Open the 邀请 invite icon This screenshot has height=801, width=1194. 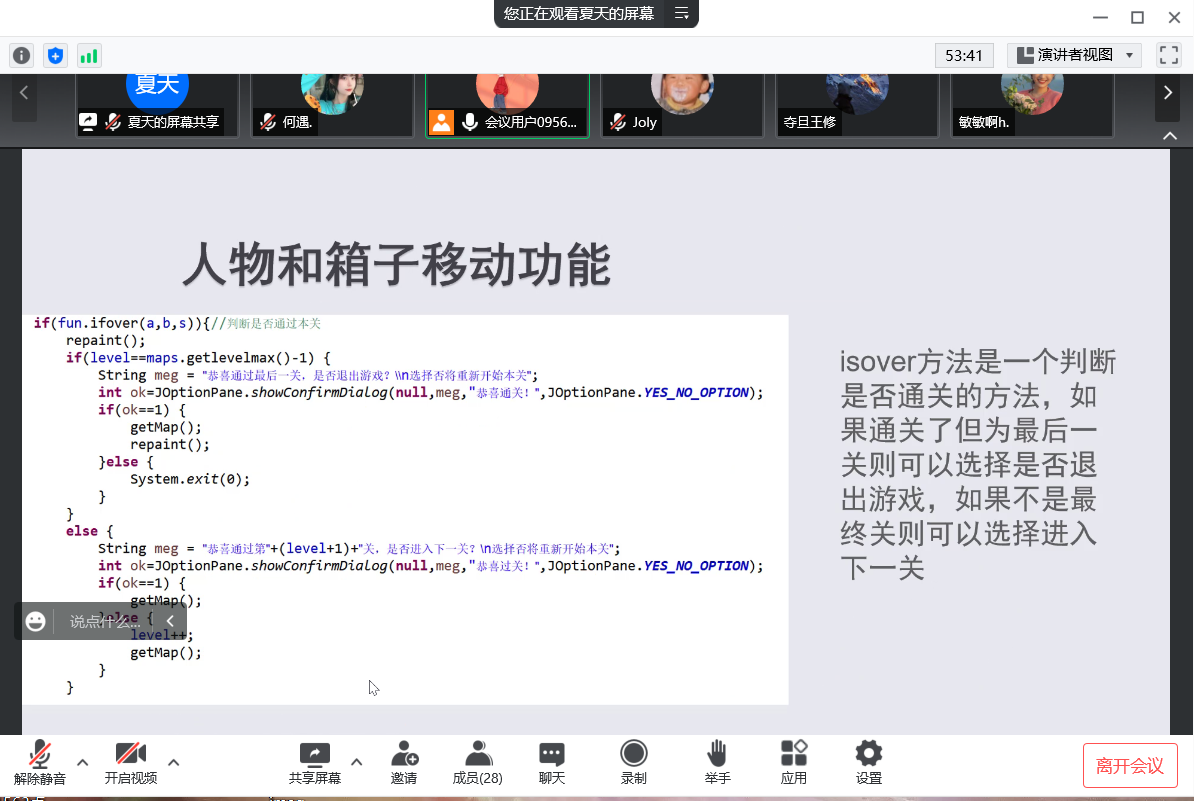pos(404,762)
